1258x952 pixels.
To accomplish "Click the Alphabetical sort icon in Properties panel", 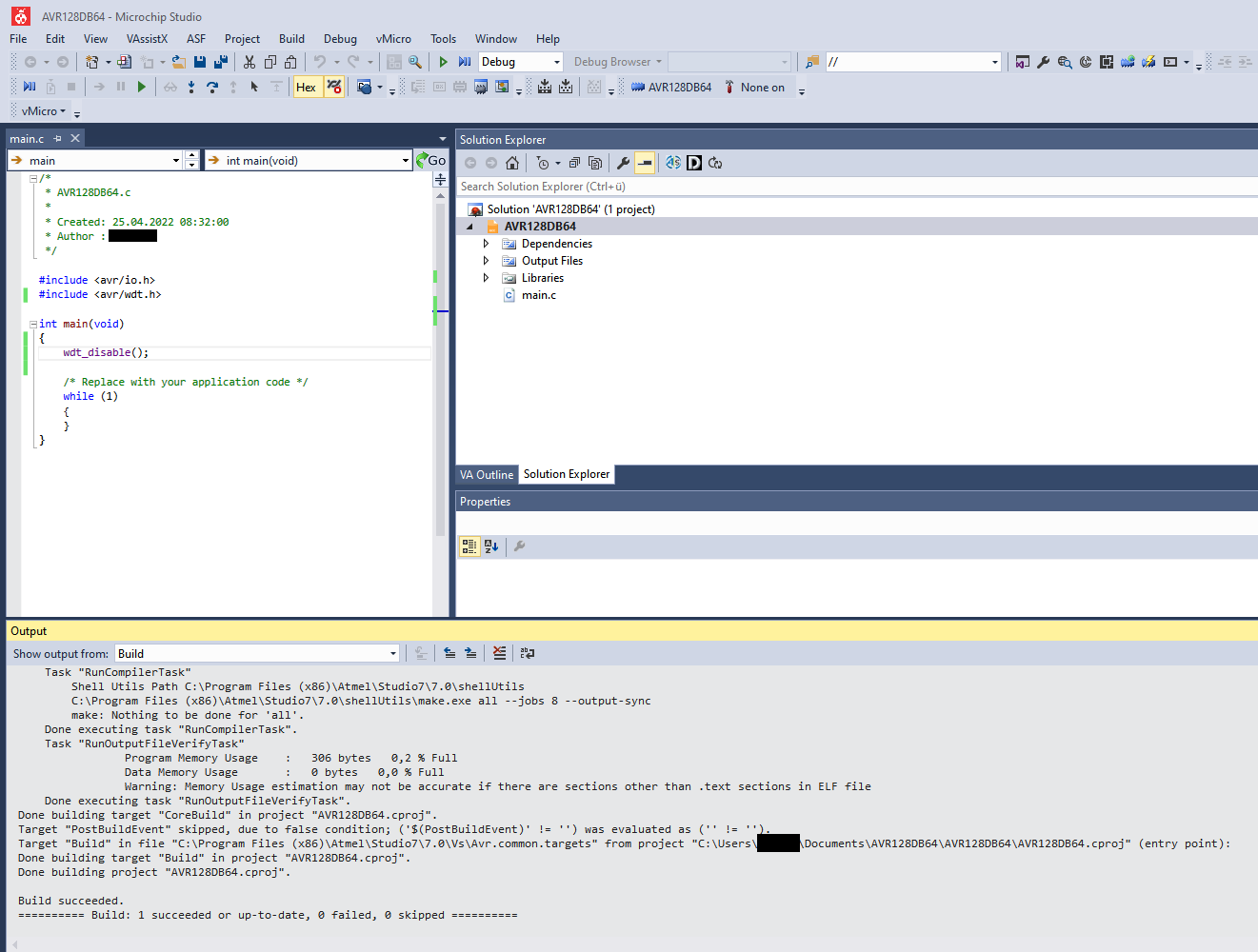I will point(491,546).
